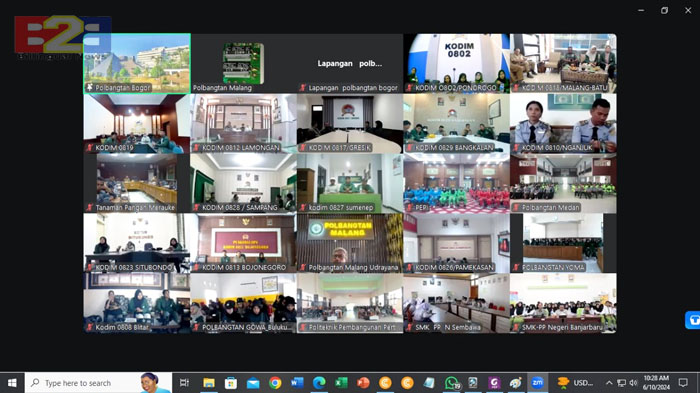
Task: Open Microsoft Word from the taskbar
Action: [297, 383]
